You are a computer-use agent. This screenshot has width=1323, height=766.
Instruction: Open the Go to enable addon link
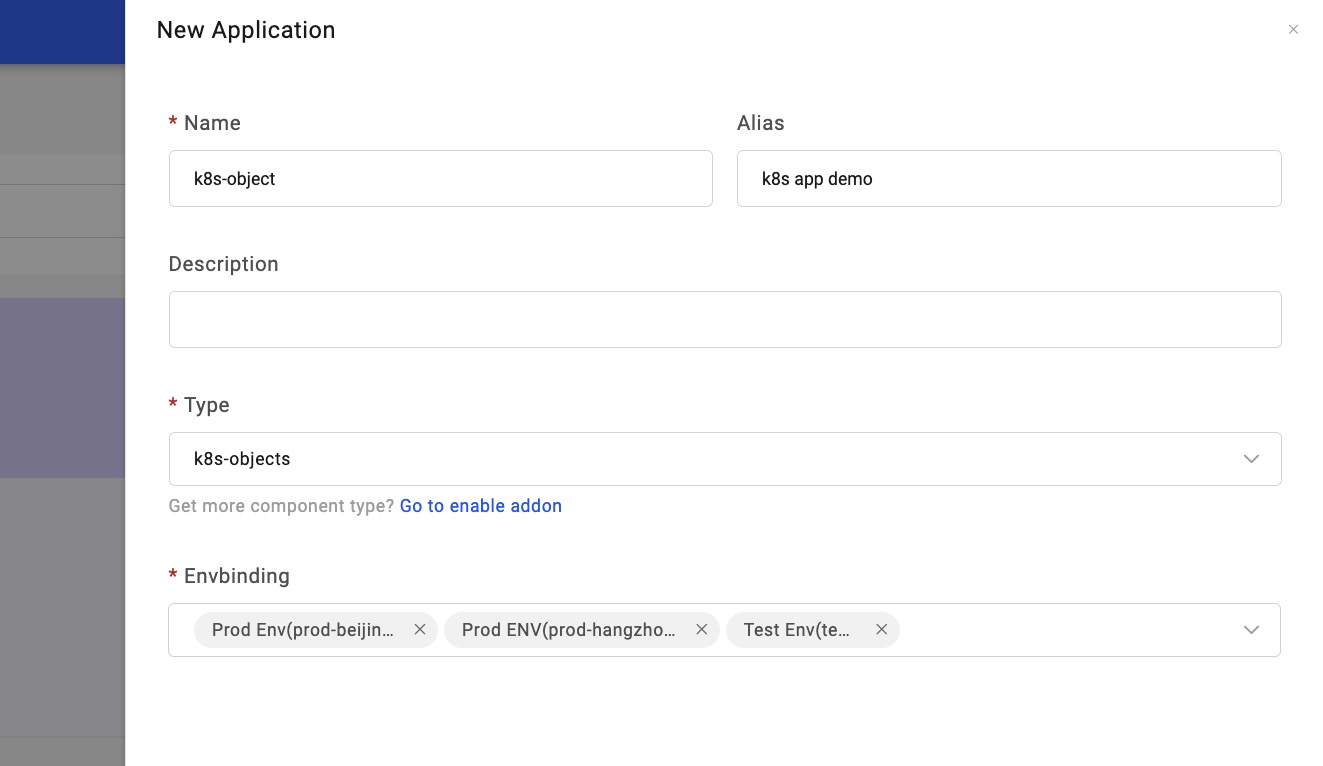(x=480, y=506)
